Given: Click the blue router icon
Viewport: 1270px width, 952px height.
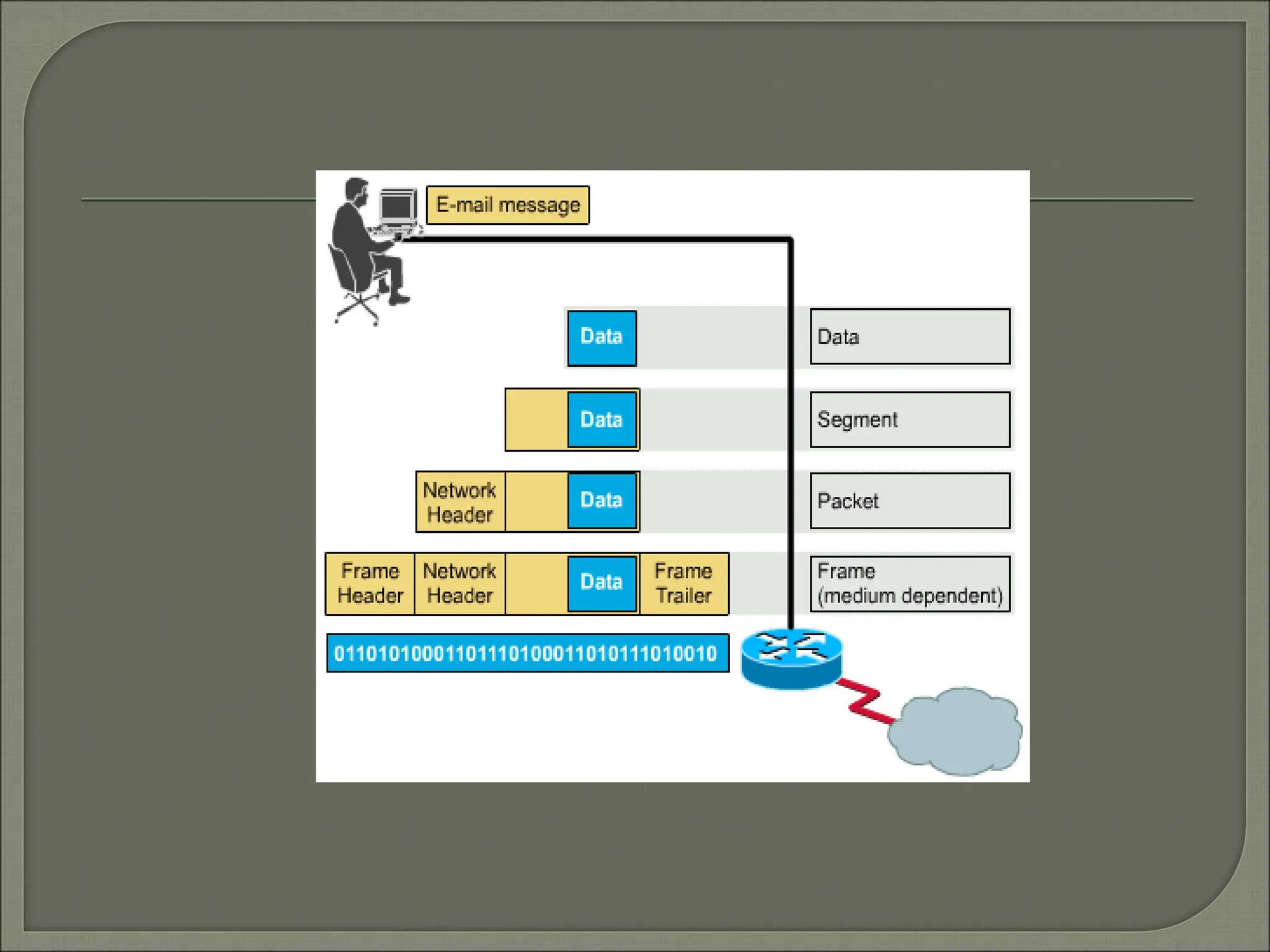Looking at the screenshot, I should pos(791,659).
